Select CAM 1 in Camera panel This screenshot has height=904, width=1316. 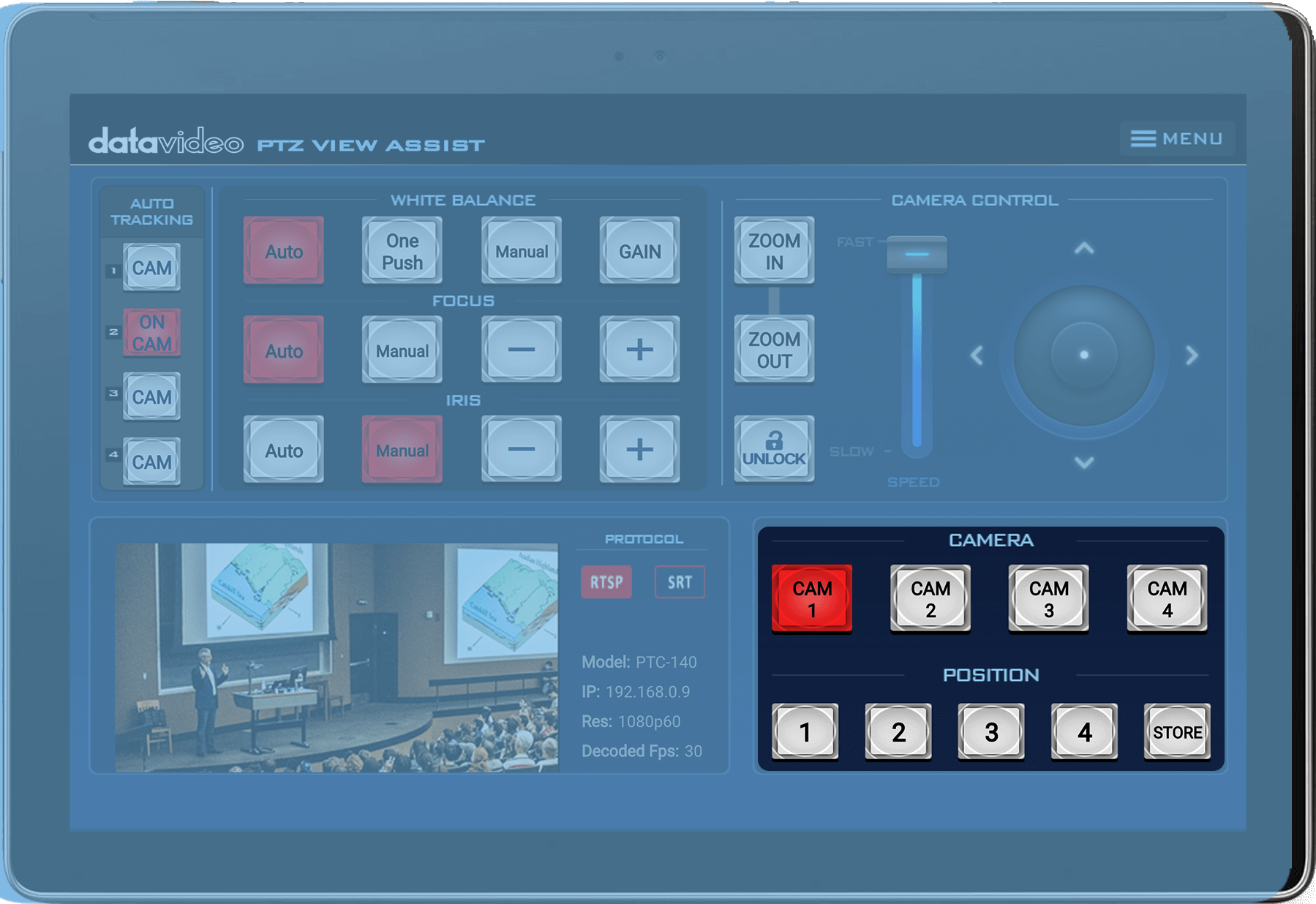tap(812, 598)
